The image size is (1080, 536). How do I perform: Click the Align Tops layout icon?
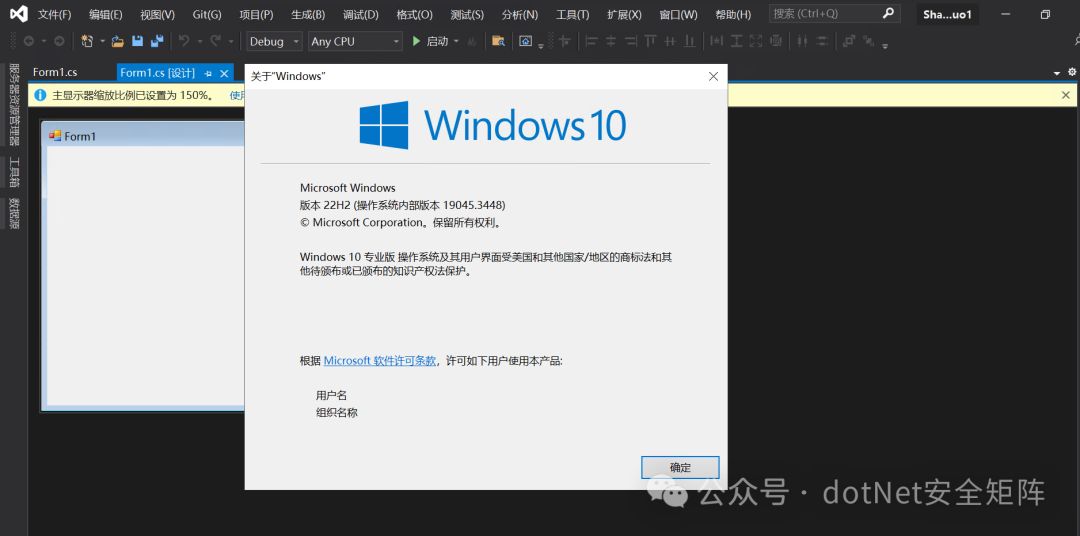(650, 41)
